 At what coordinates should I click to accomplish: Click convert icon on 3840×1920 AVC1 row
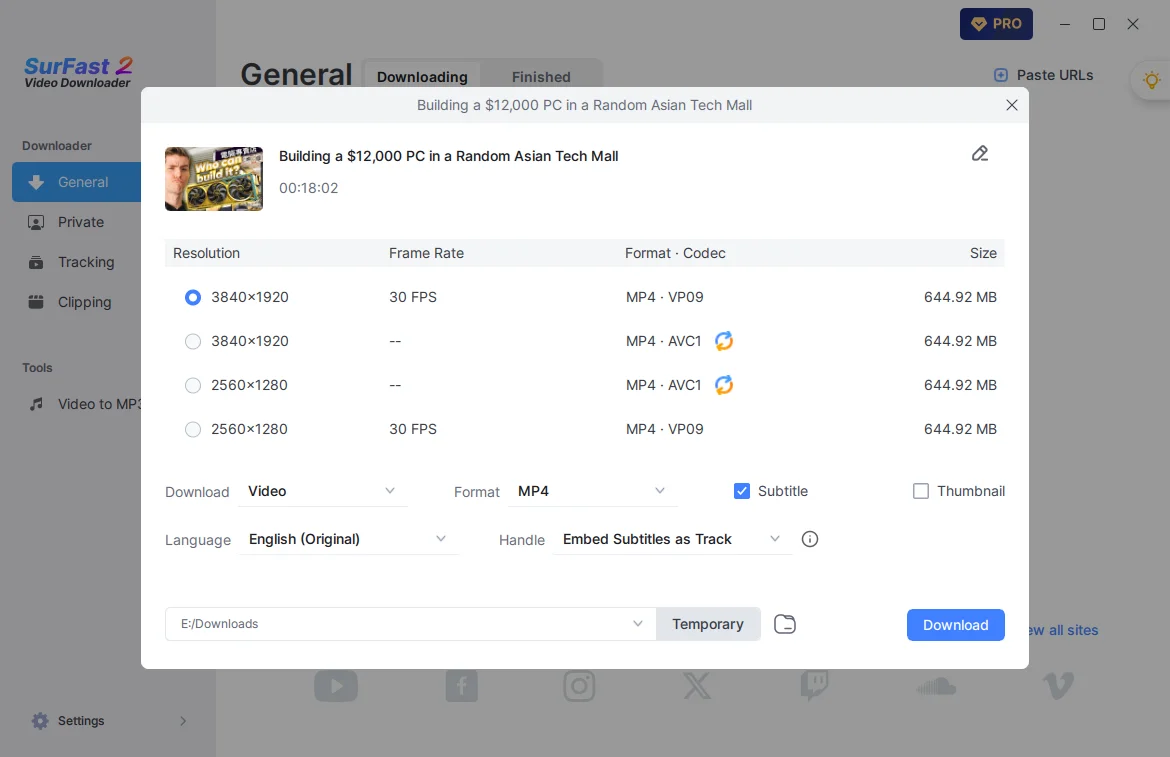point(724,341)
